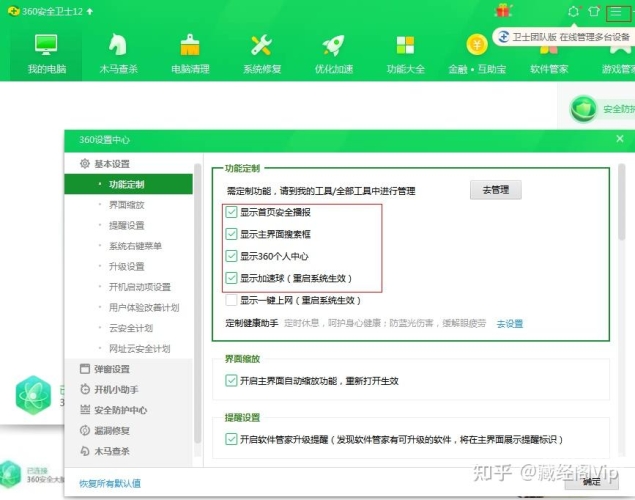This screenshot has width=635, height=500.
Task: Click the 卫士团队版 banner icon
Action: [503, 37]
